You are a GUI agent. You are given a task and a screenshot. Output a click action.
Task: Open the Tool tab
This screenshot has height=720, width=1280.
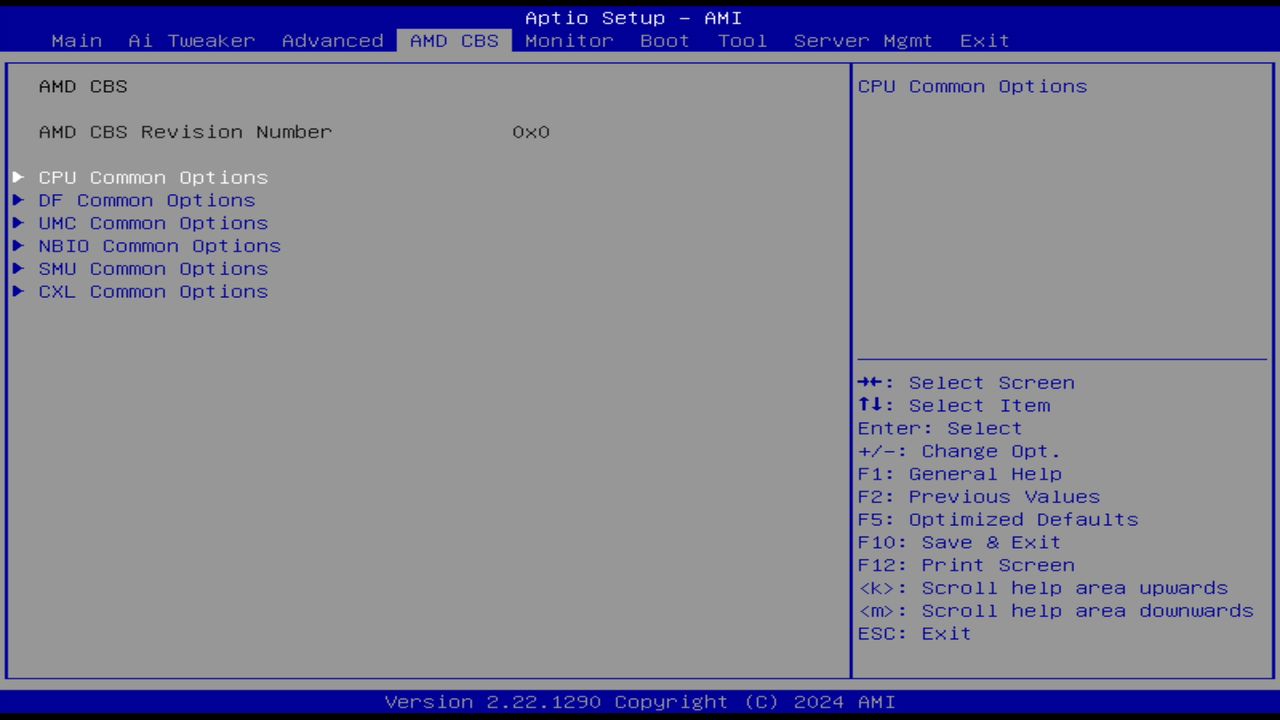(x=742, y=41)
